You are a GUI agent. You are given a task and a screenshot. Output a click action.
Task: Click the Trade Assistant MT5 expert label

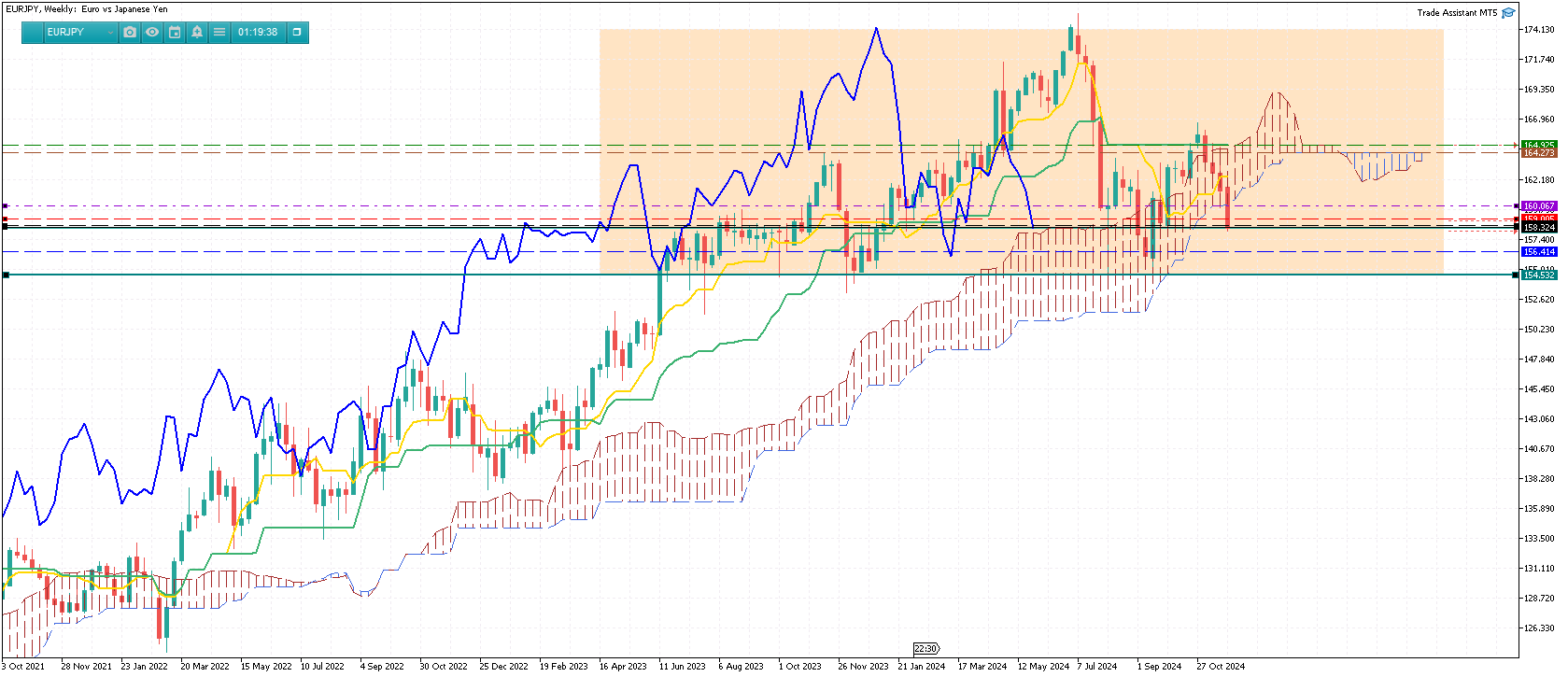pos(1457,13)
